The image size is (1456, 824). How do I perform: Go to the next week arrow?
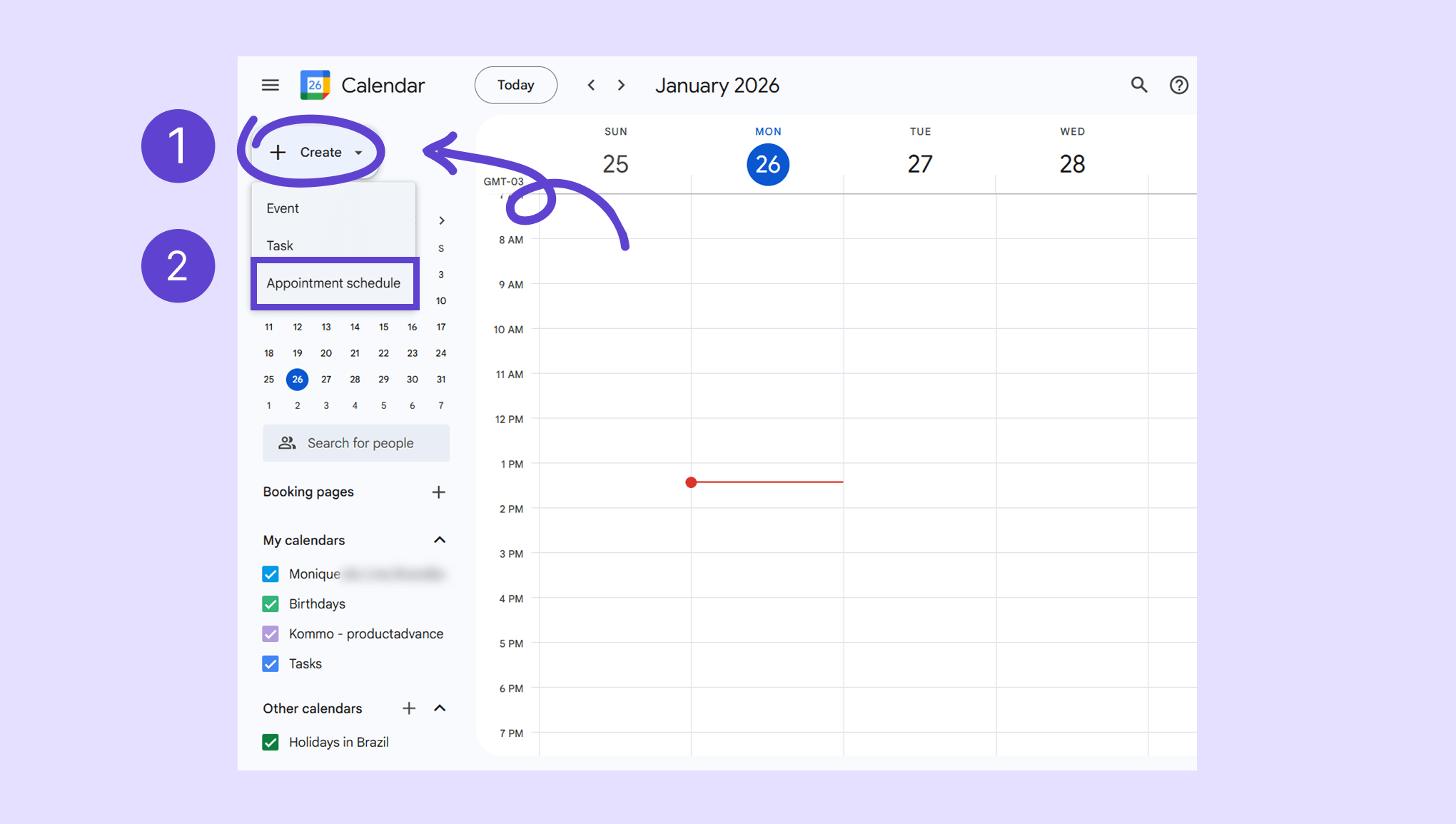coord(621,85)
